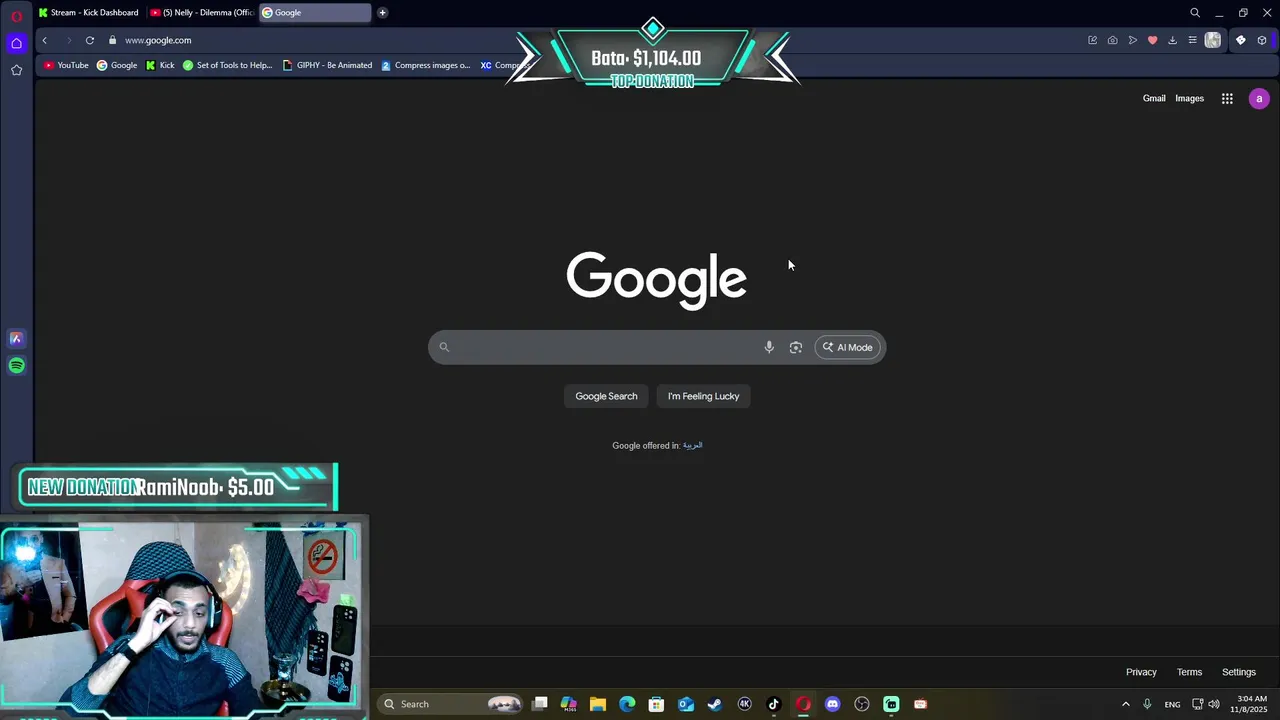Open the volume speaker tray icon
Viewport: 1280px width, 720px height.
(1214, 704)
